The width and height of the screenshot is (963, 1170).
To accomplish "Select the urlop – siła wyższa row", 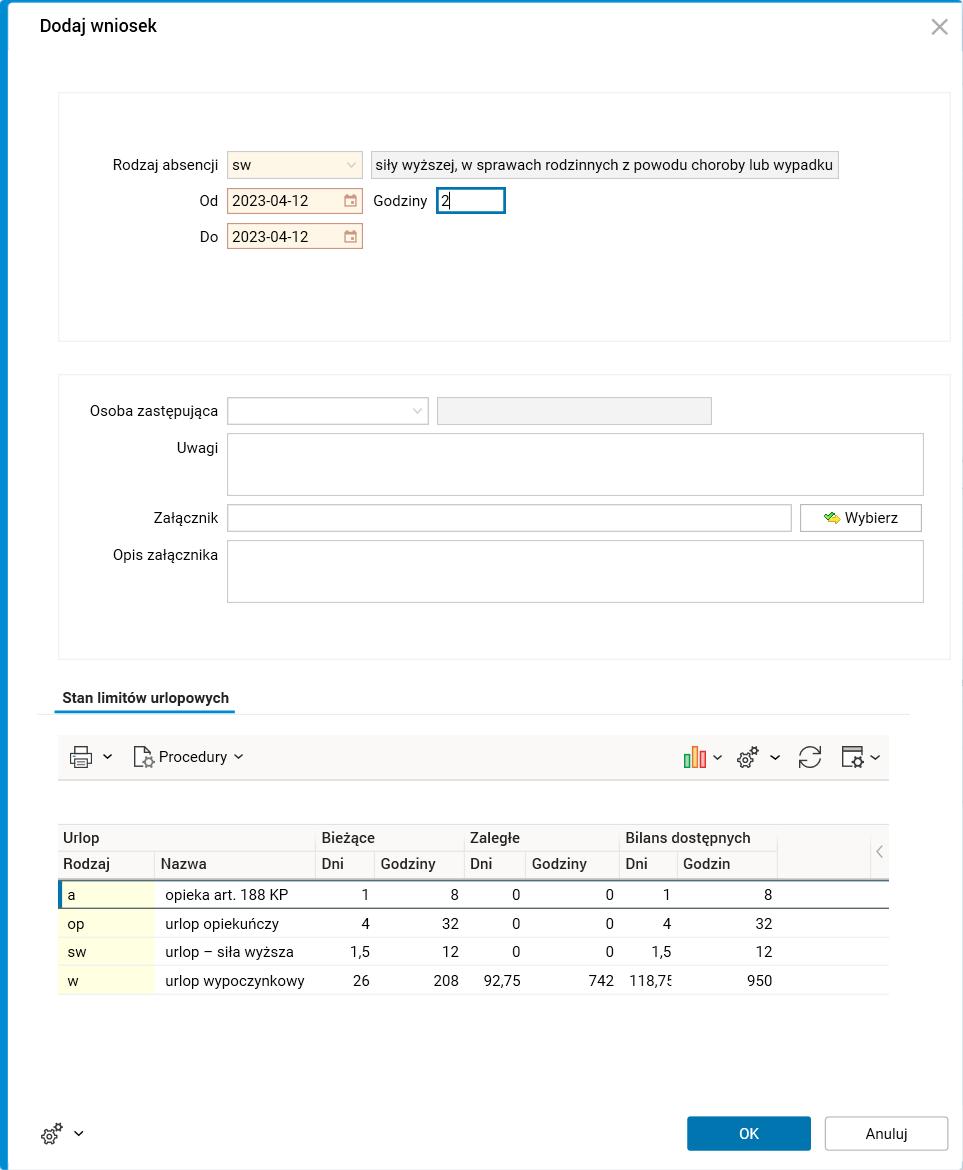I will pyautogui.click(x=473, y=952).
